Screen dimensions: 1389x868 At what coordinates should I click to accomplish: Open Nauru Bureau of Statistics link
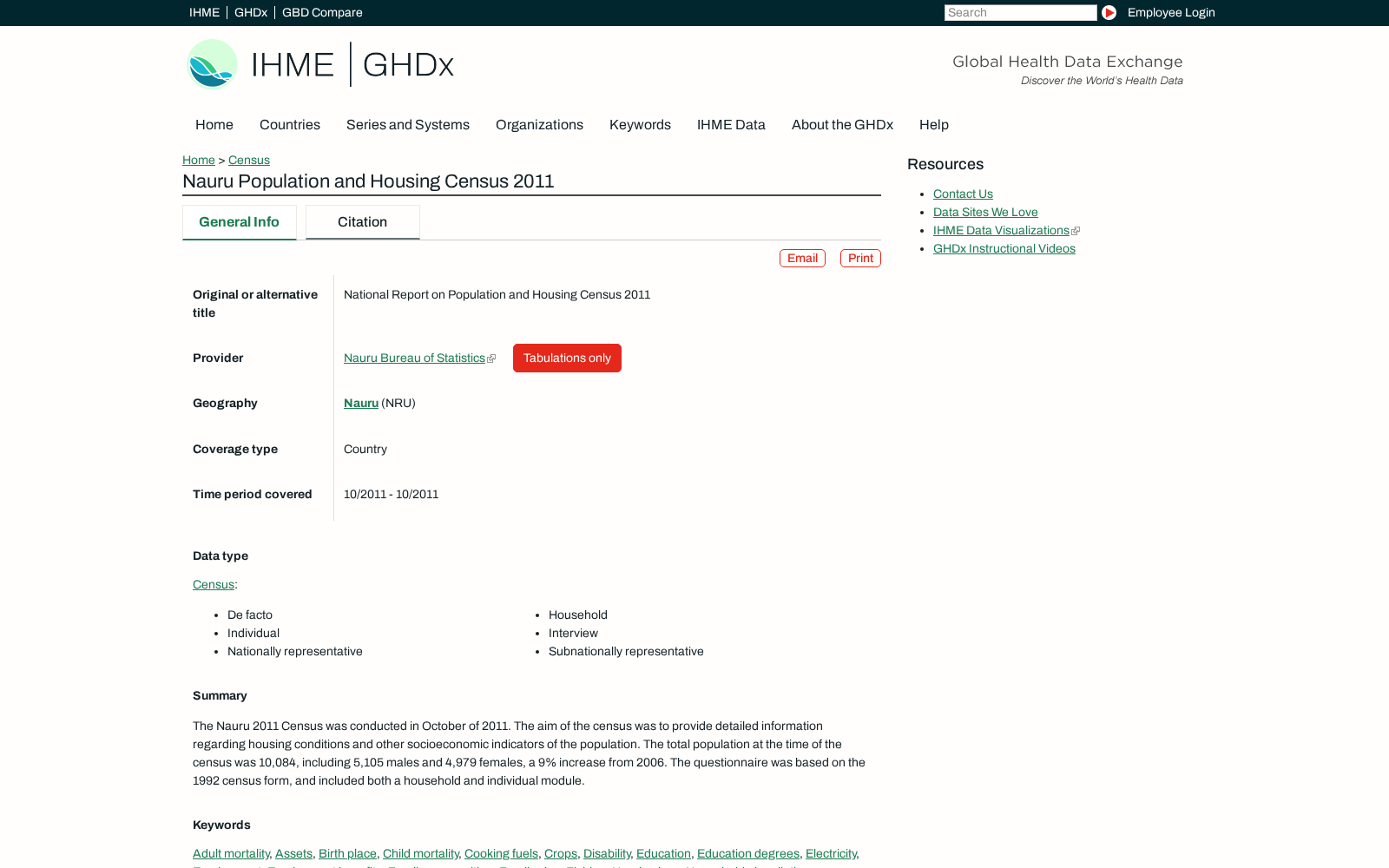[414, 358]
